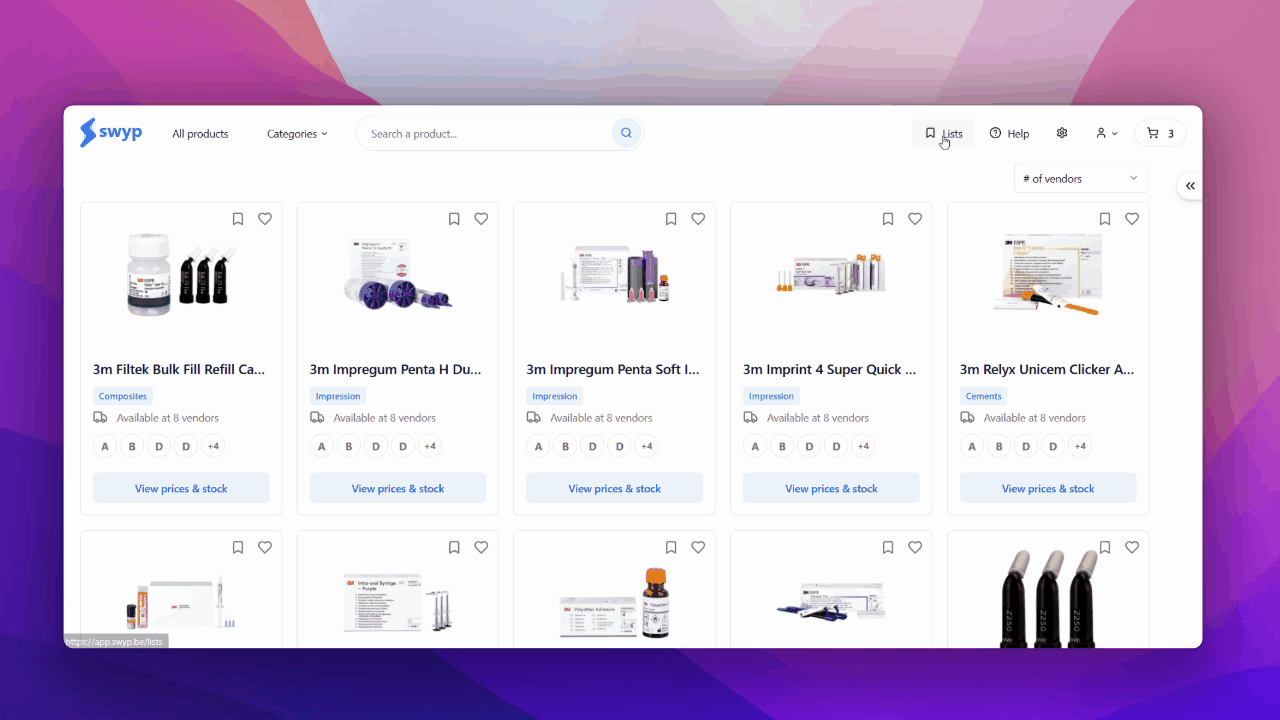The width and height of the screenshot is (1280, 720).
Task: Bookmark the first product in second row
Action: [238, 547]
